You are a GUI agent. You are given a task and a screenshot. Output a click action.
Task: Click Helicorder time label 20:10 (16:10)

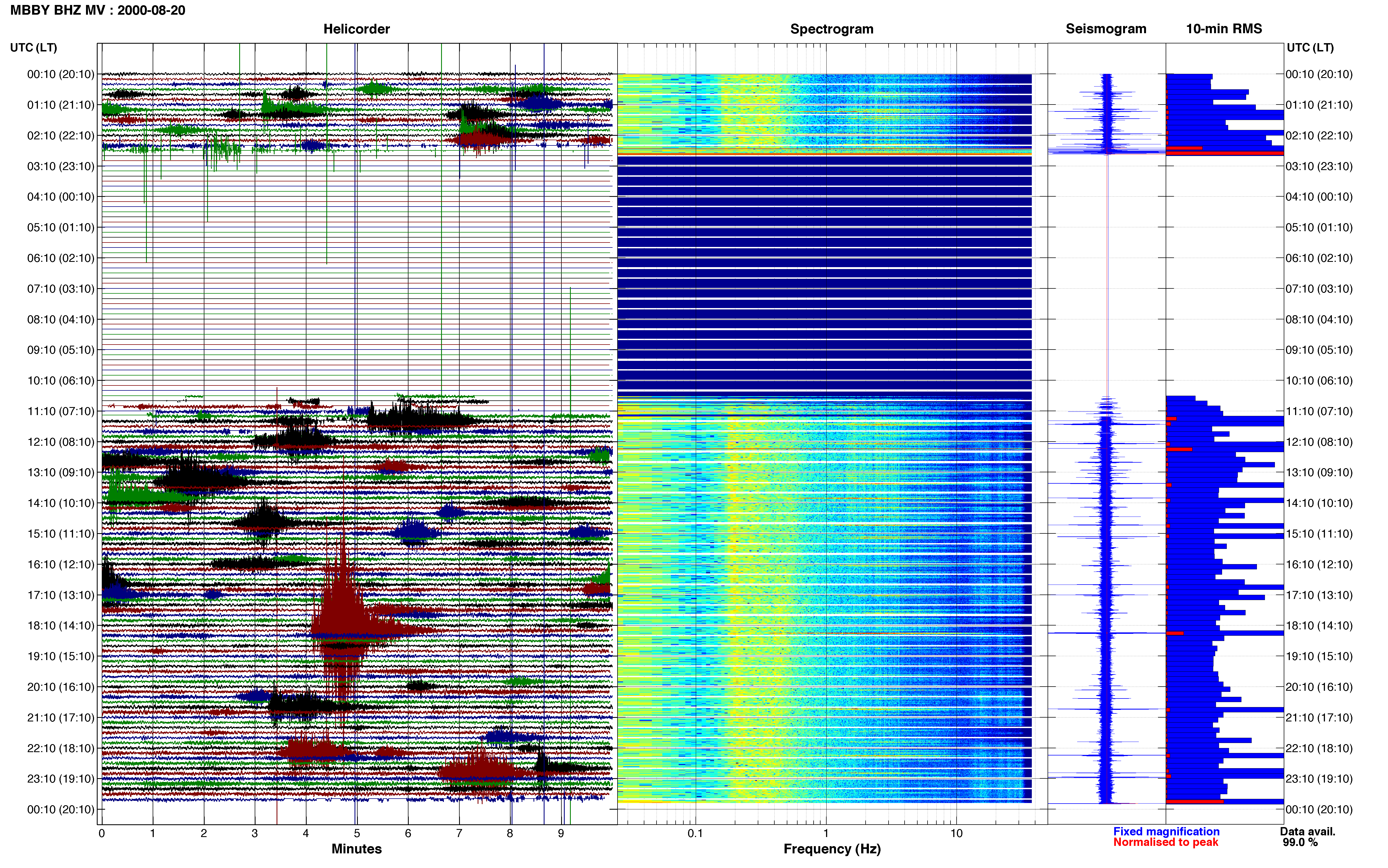61,687
